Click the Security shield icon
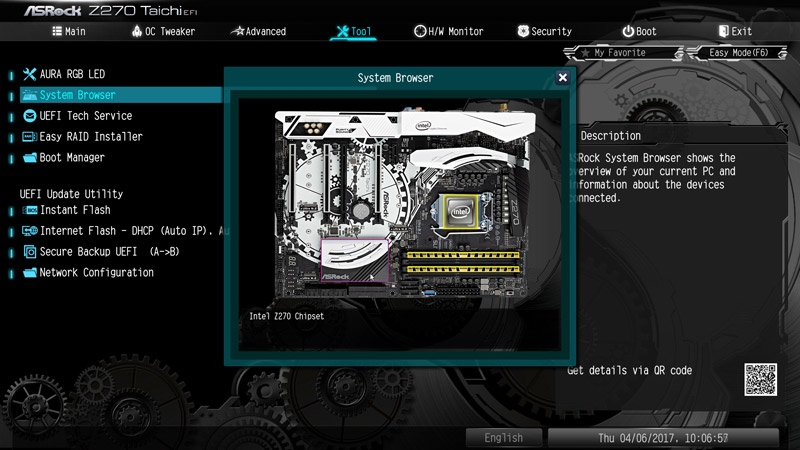The height and width of the screenshot is (450, 800). (523, 31)
